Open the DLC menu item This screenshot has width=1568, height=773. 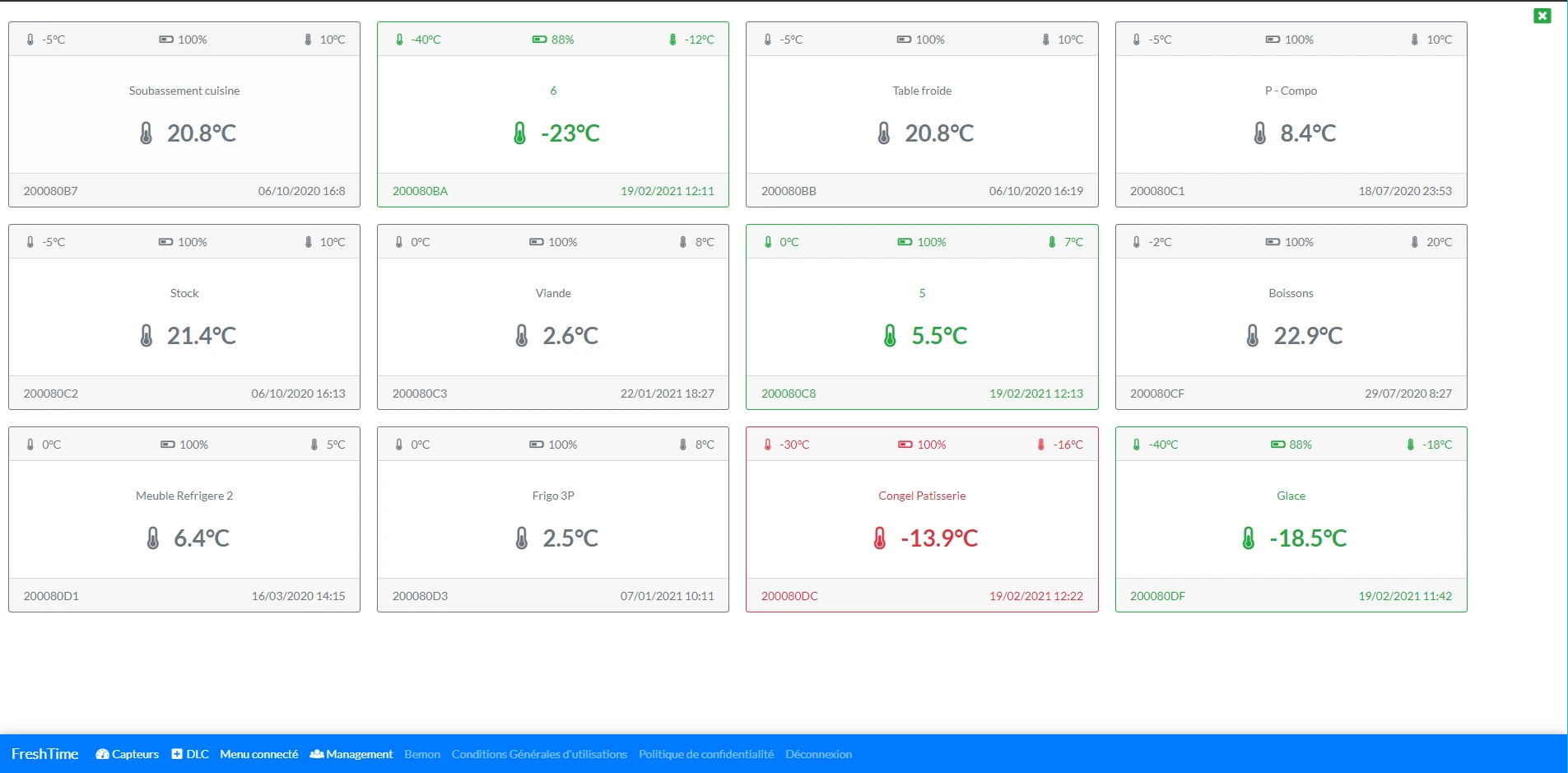pos(190,754)
